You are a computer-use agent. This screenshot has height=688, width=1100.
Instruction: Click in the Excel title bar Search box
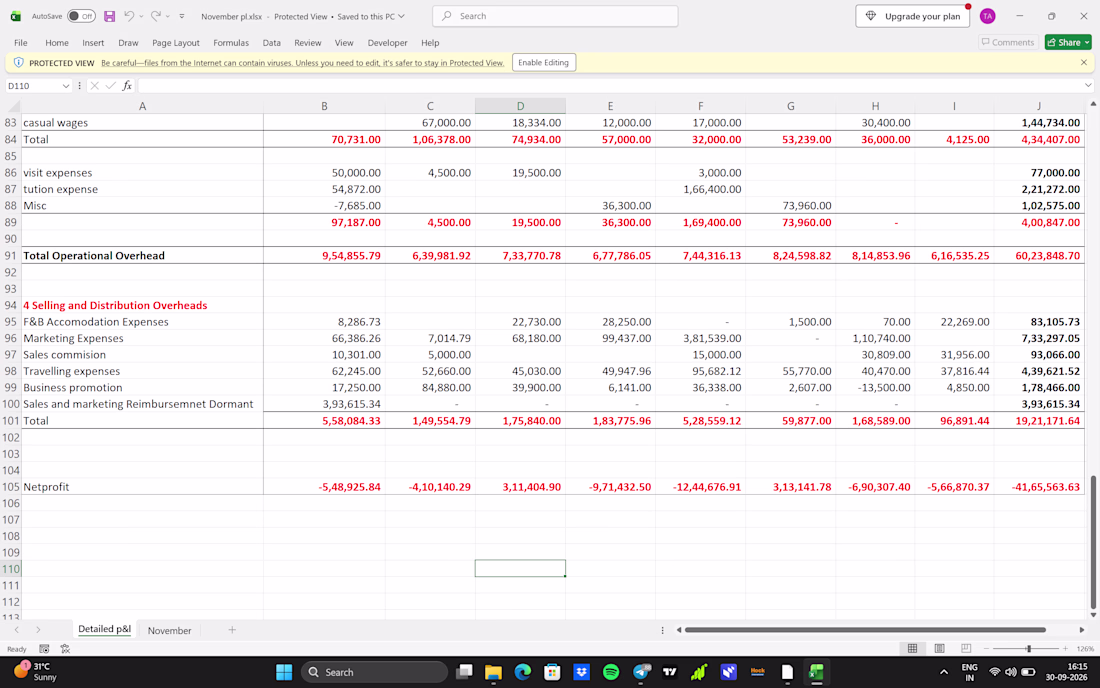[556, 16]
